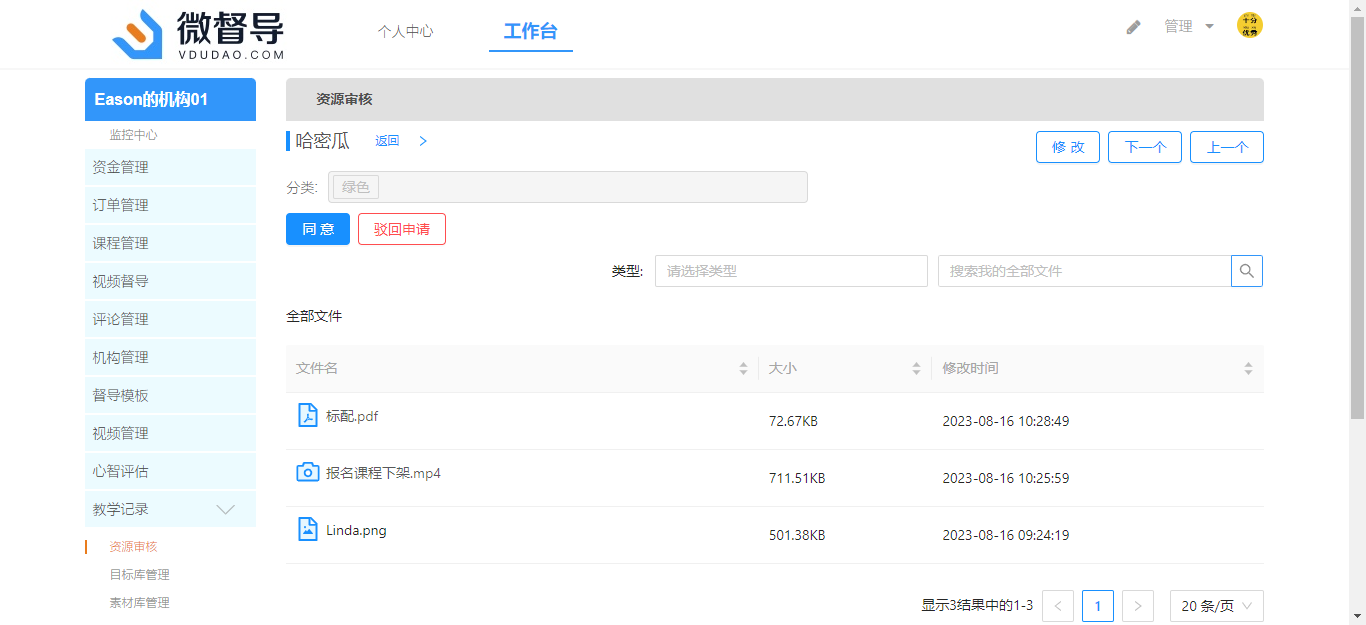Sort by 大小 column arrows
Screen dimensions: 1366x625
pos(916,368)
